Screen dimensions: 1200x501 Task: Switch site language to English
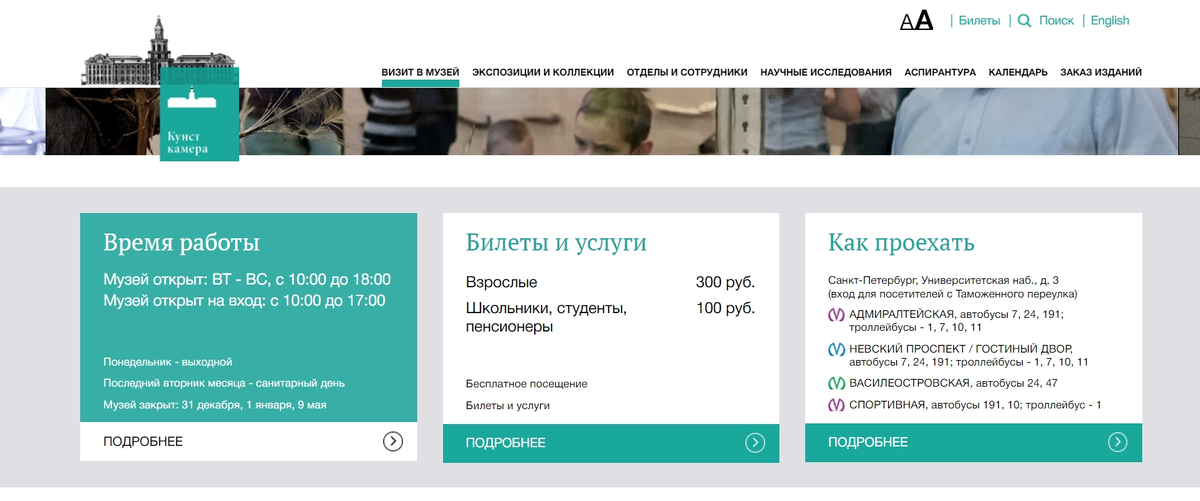[1110, 21]
